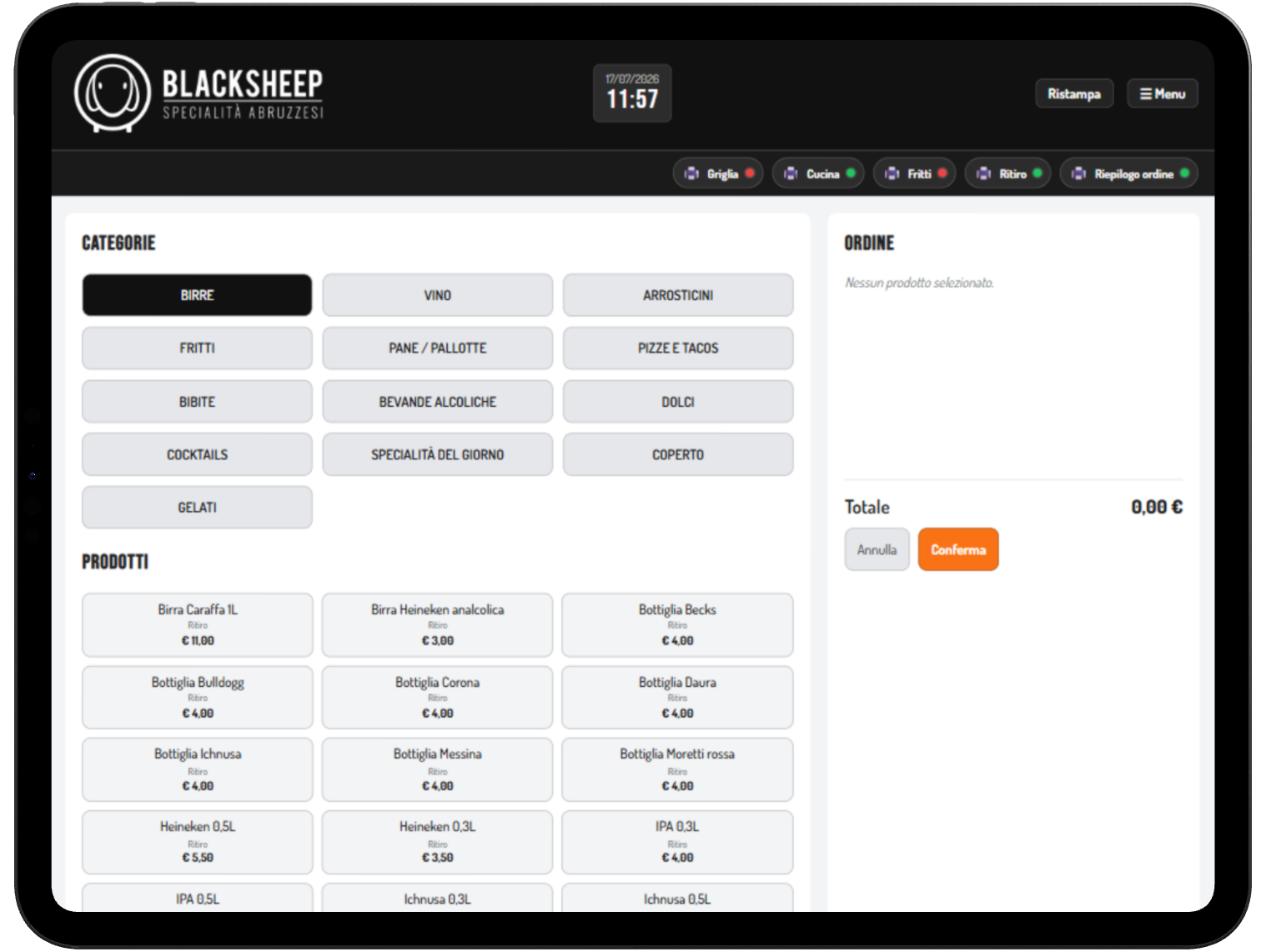Open the Cucina printer status chip
The height and width of the screenshot is (952, 1266).
(x=818, y=173)
